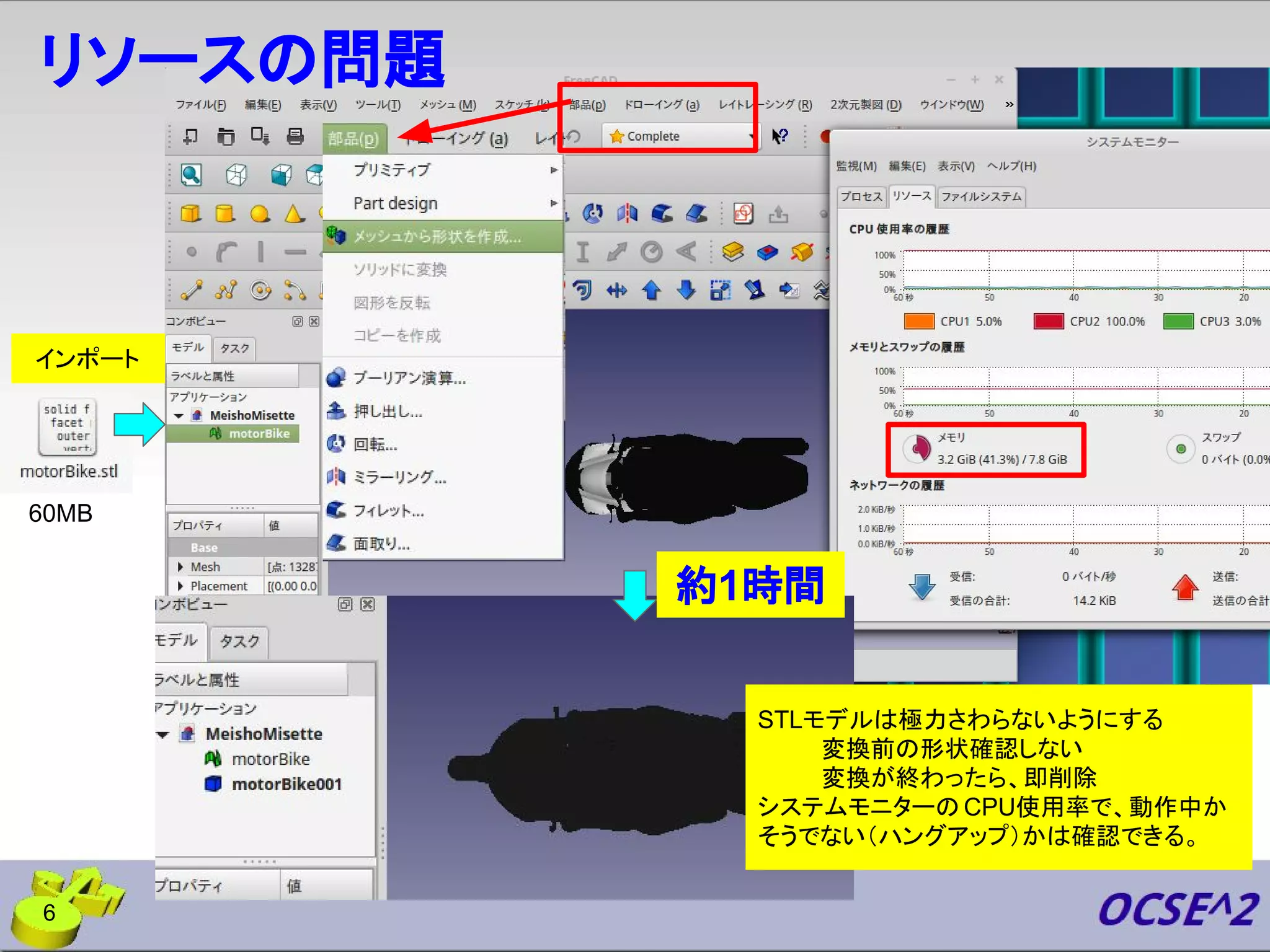This screenshot has height=952, width=1270.
Task: Expand the Part design submenu
Action: pyautogui.click(x=443, y=203)
